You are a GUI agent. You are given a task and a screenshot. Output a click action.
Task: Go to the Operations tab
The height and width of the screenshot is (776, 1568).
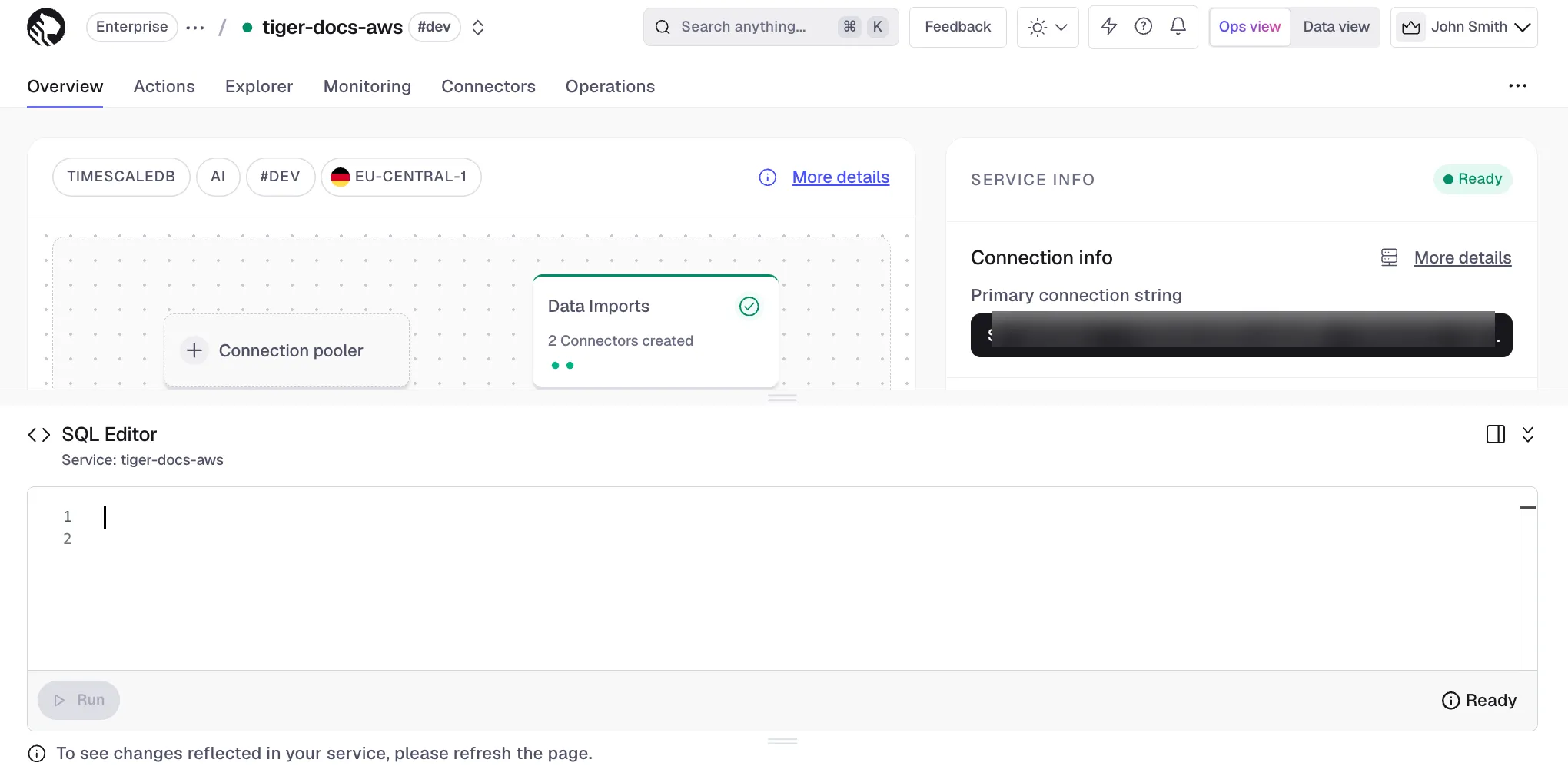click(x=610, y=86)
